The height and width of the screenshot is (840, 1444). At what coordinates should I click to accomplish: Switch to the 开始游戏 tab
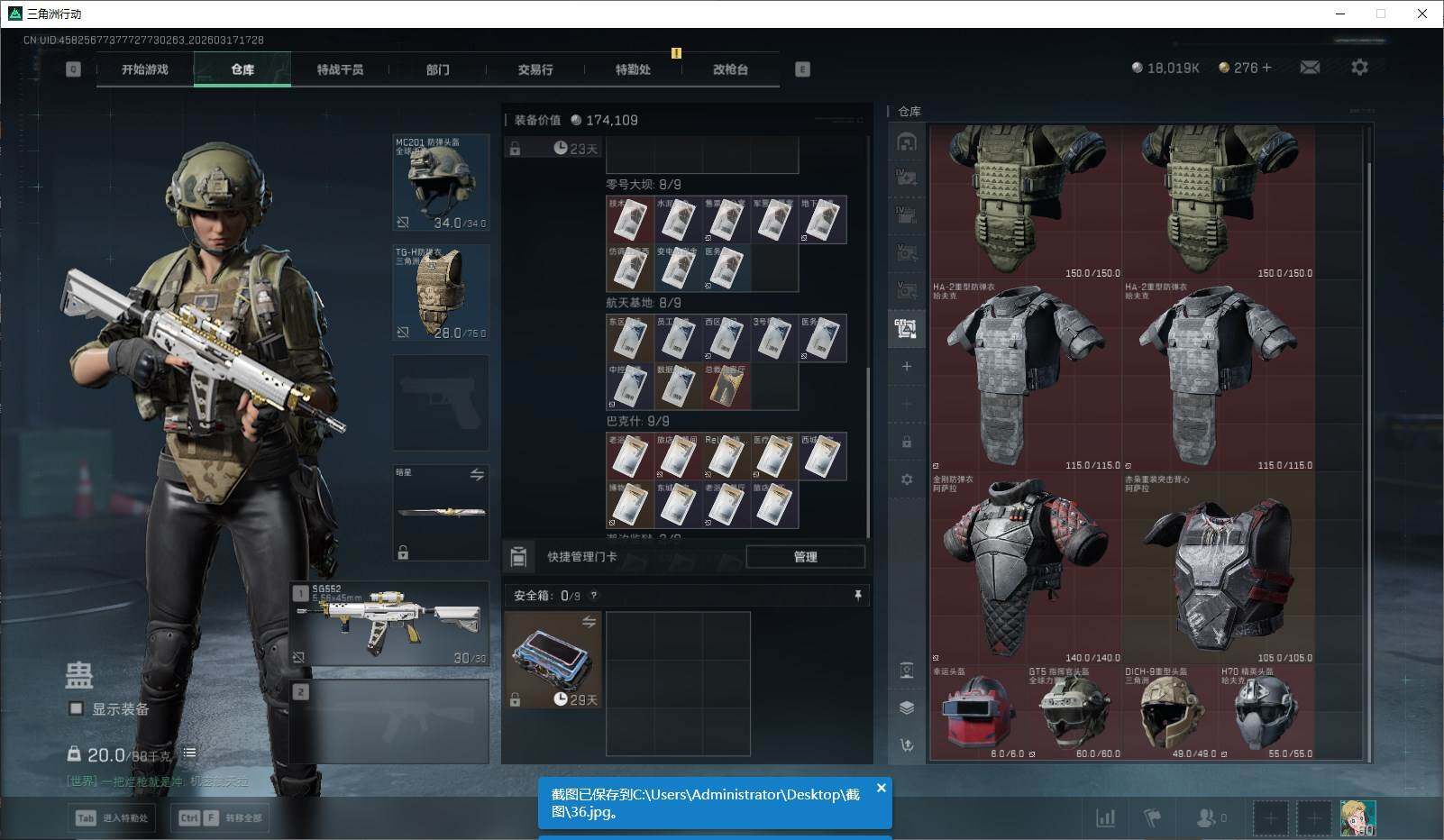pyautogui.click(x=145, y=69)
